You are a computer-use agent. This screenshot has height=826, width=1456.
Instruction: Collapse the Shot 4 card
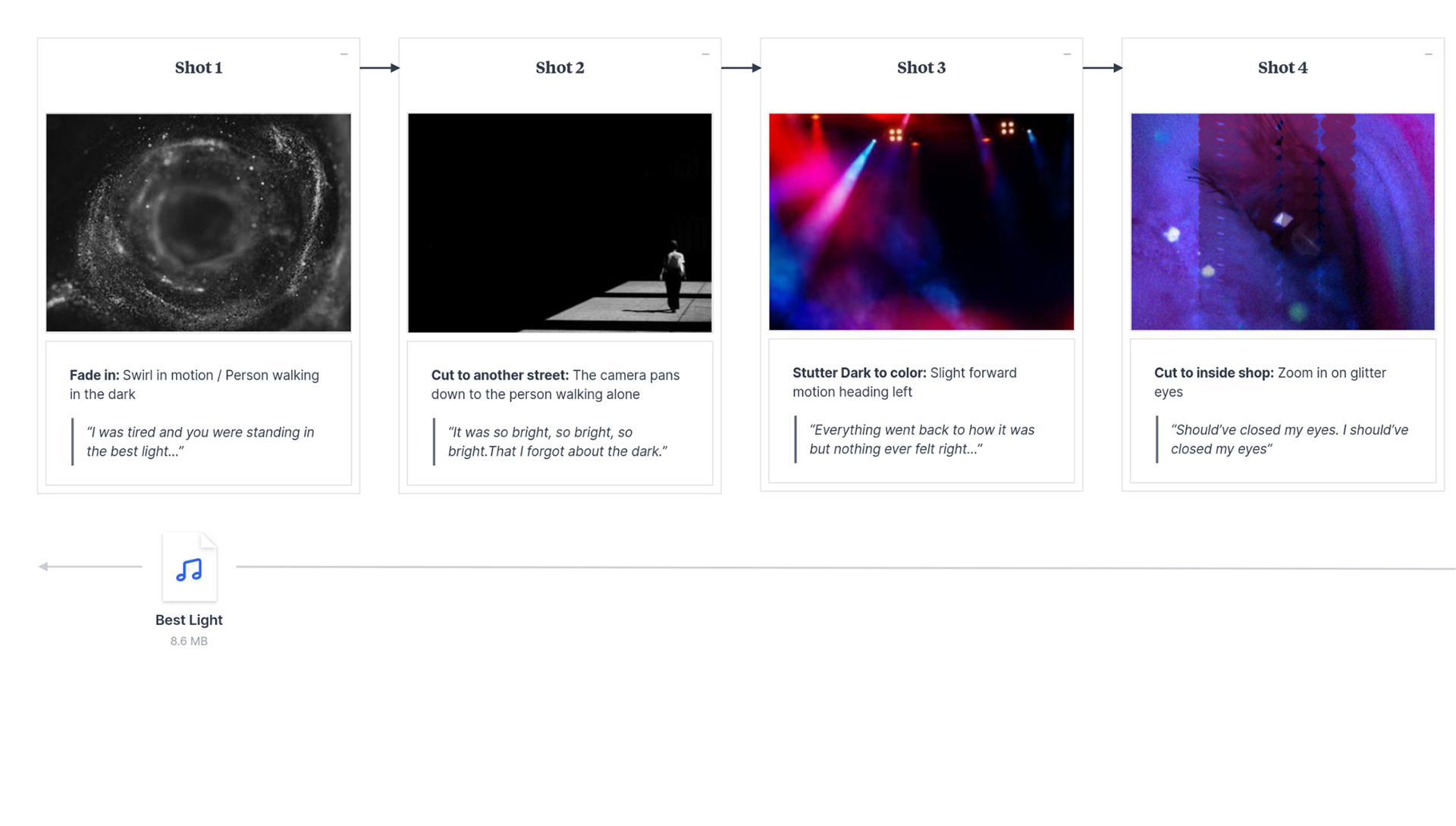pyautogui.click(x=1429, y=55)
